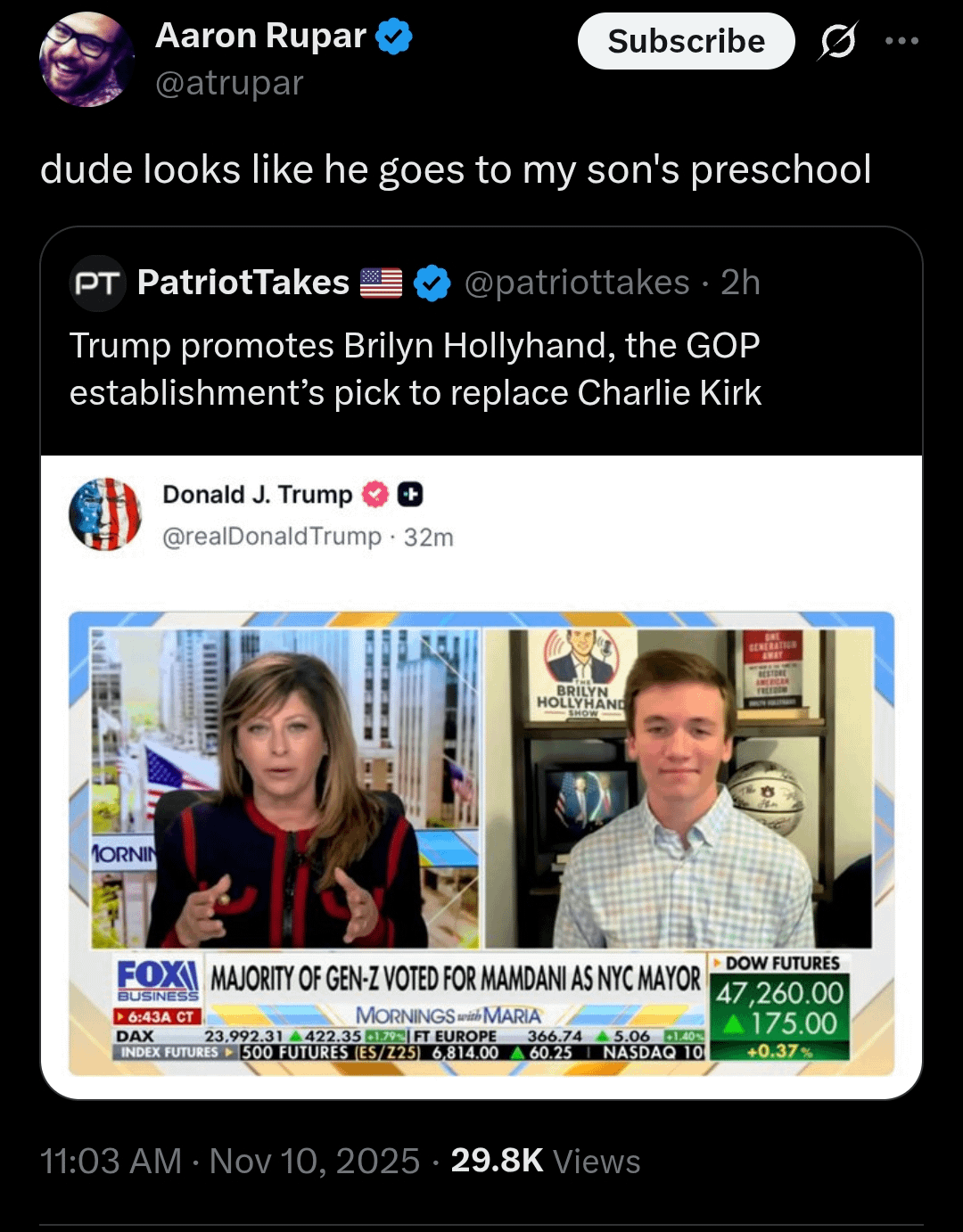This screenshot has height=1232, width=963.
Task: Click the blue verified badge beside Aaron Rupar
Action: [393, 37]
